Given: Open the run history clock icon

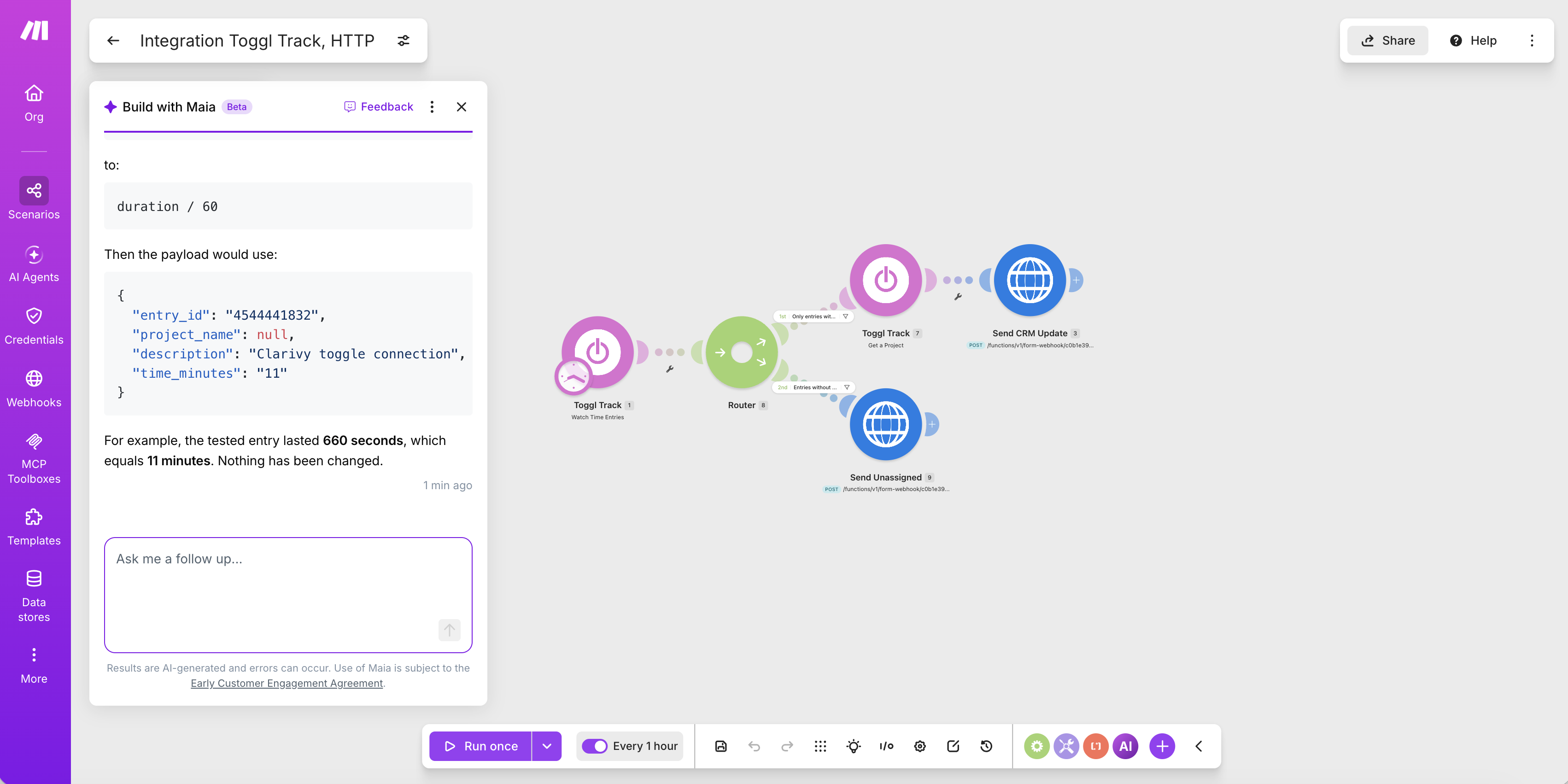Looking at the screenshot, I should (x=986, y=746).
